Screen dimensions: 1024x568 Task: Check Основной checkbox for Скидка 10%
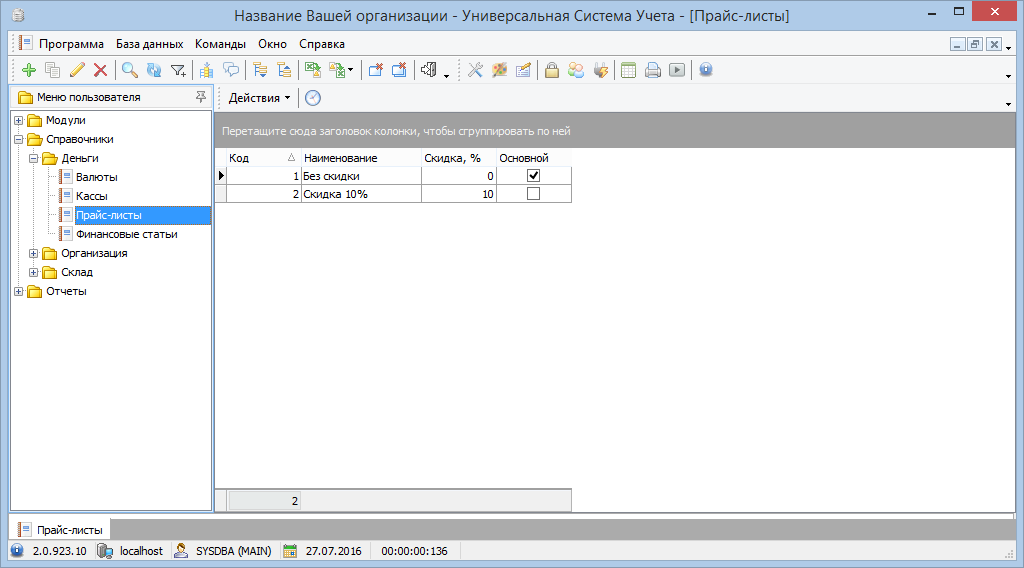(x=533, y=194)
